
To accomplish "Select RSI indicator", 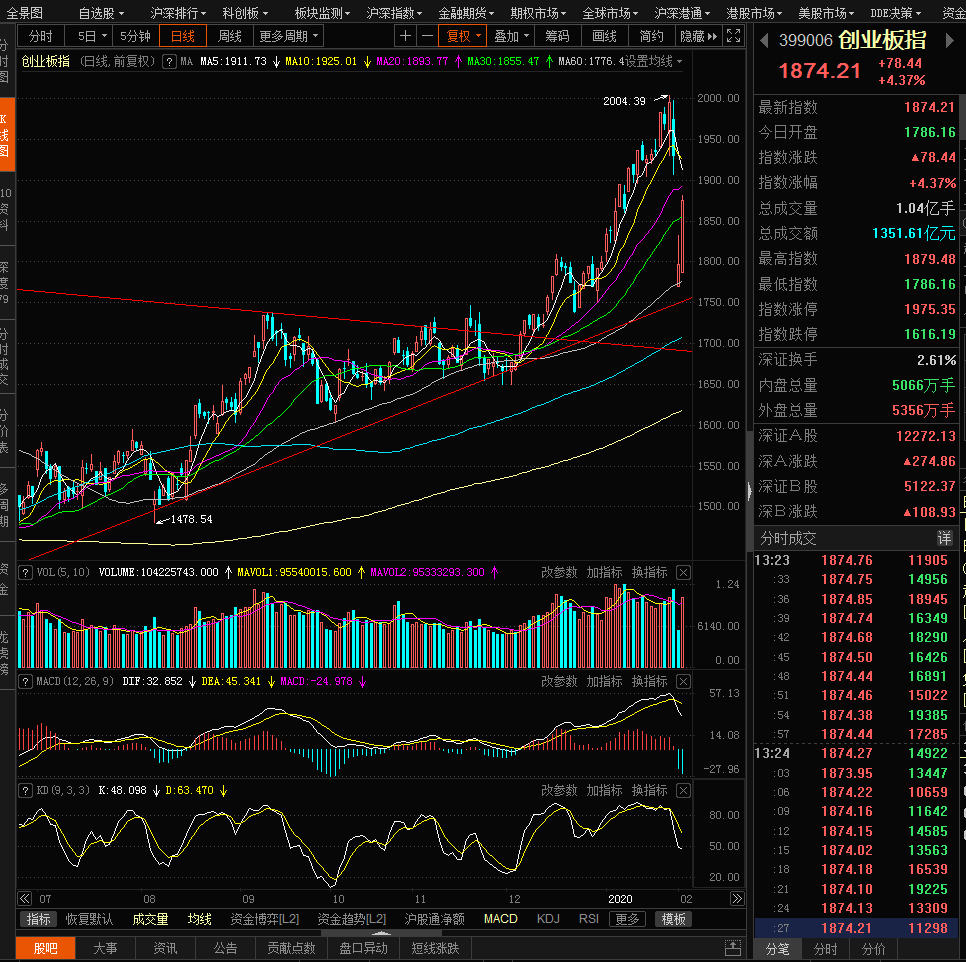I will coord(588,920).
